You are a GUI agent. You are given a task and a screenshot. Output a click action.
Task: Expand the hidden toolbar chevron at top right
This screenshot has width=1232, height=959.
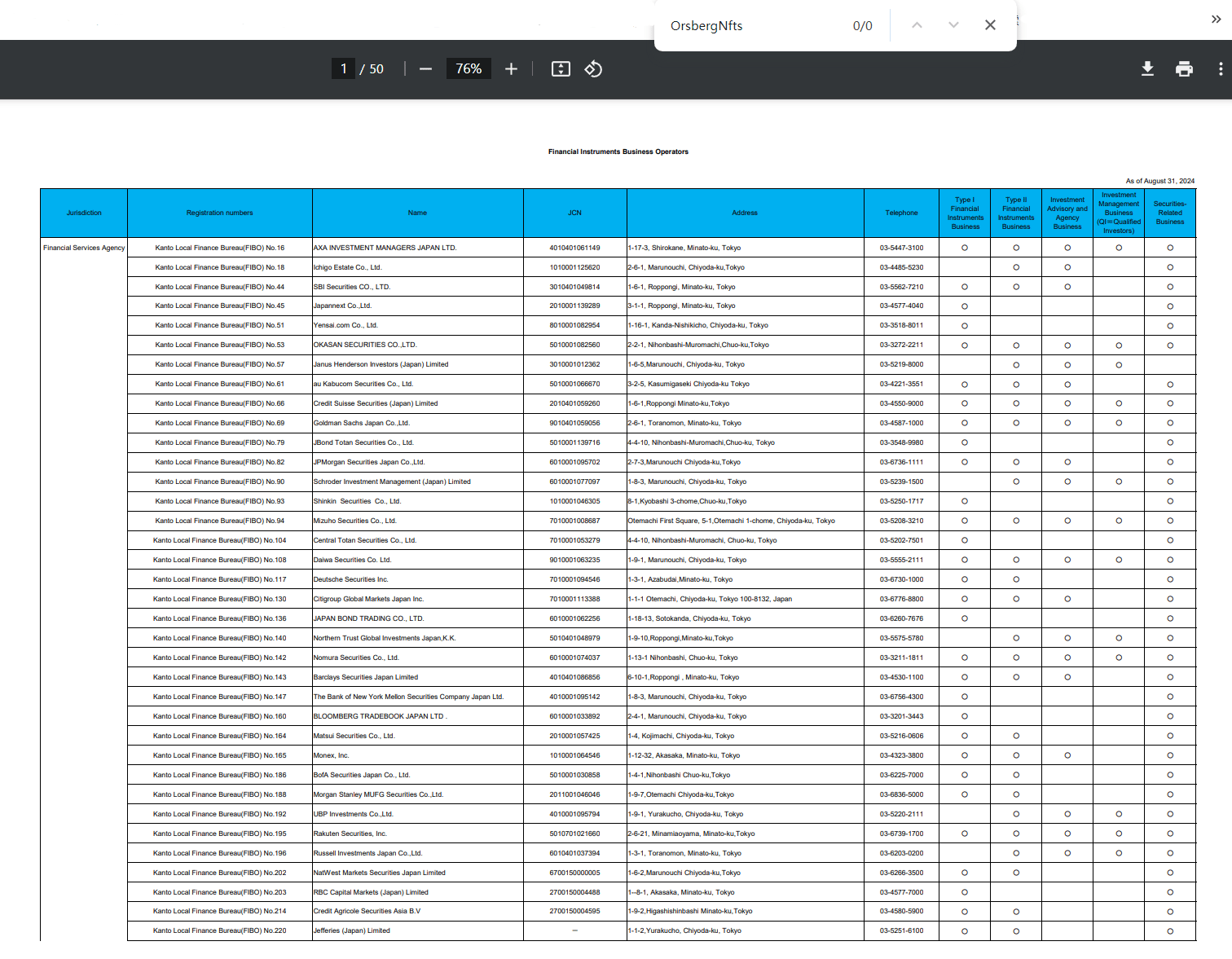(x=1216, y=20)
